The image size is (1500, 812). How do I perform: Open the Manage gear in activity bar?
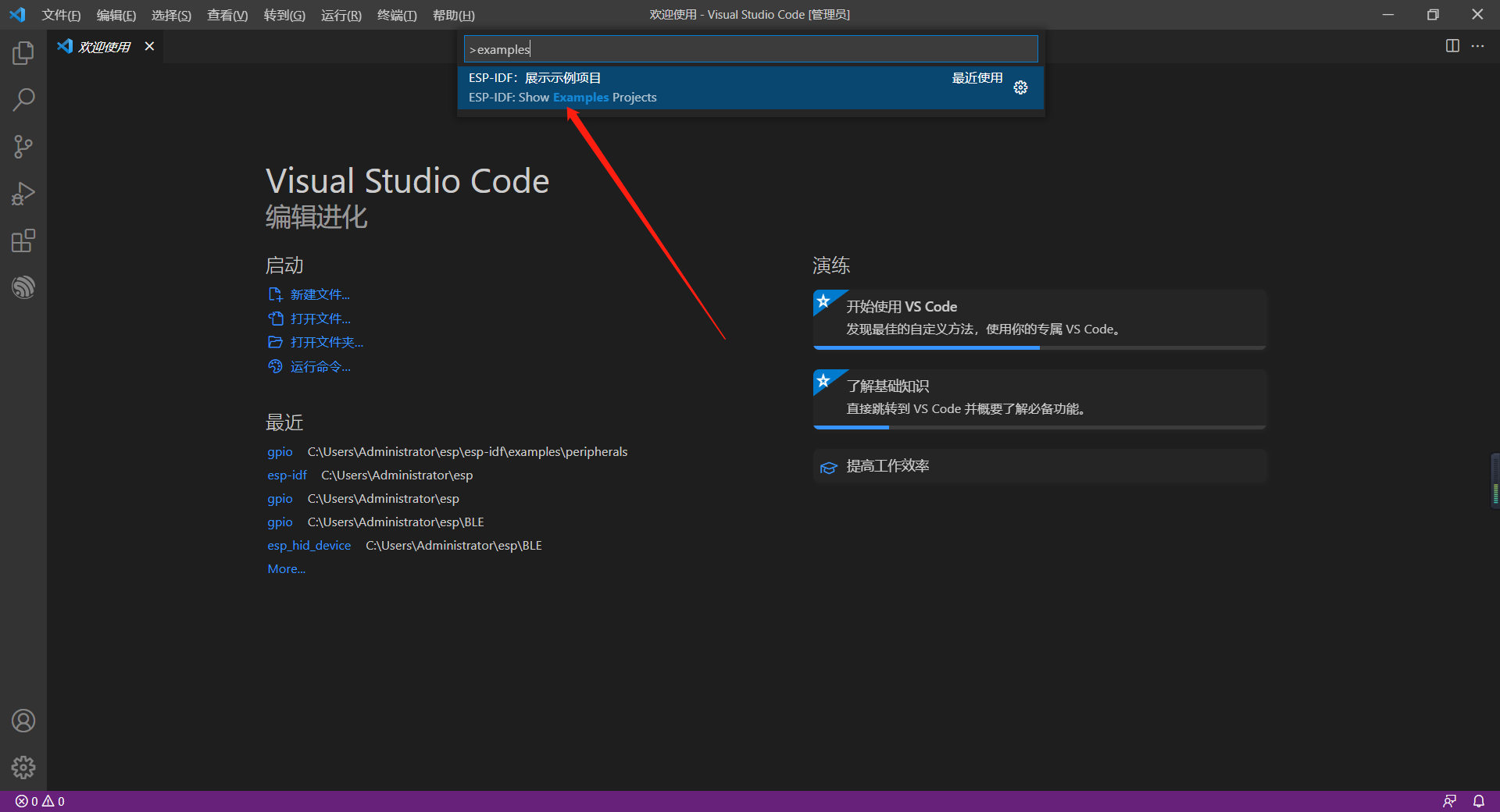[x=23, y=767]
